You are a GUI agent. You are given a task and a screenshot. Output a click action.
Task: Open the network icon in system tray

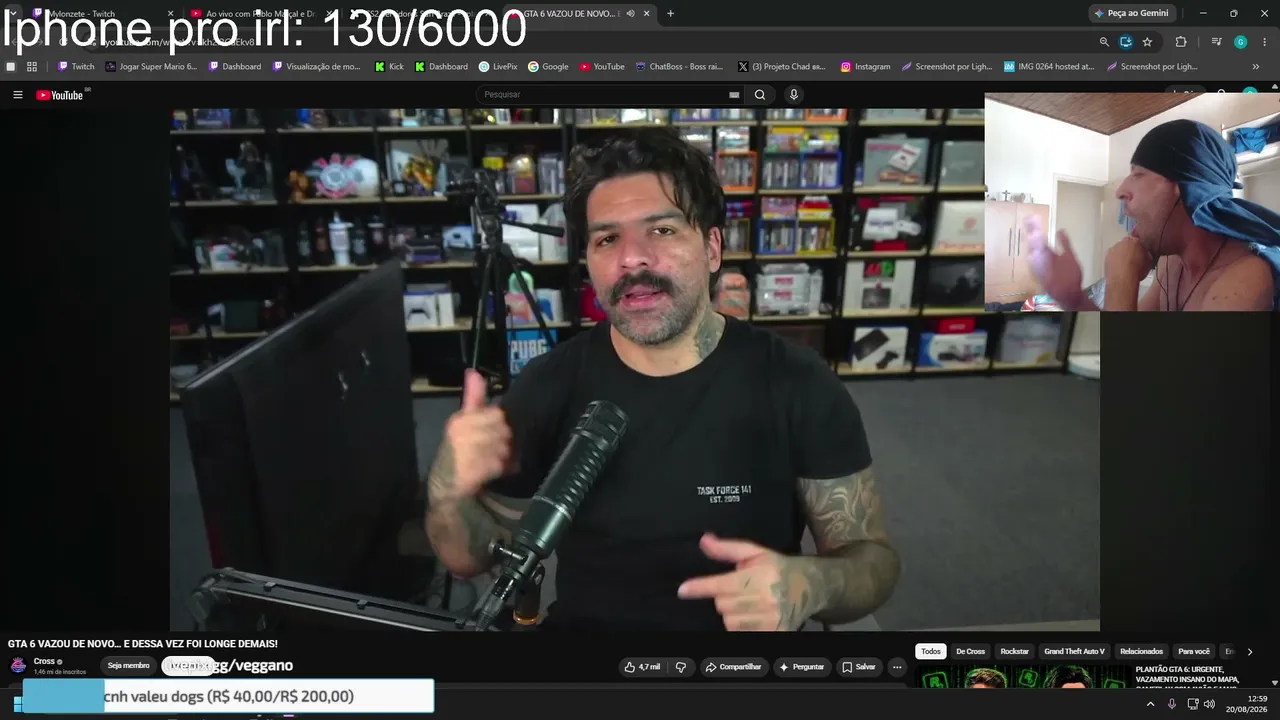[x=1192, y=704]
